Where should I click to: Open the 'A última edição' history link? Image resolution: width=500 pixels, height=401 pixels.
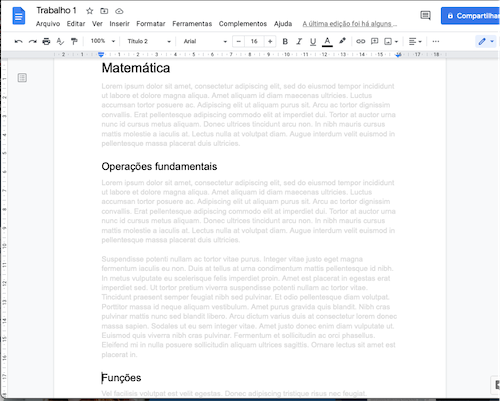[x=350, y=24]
